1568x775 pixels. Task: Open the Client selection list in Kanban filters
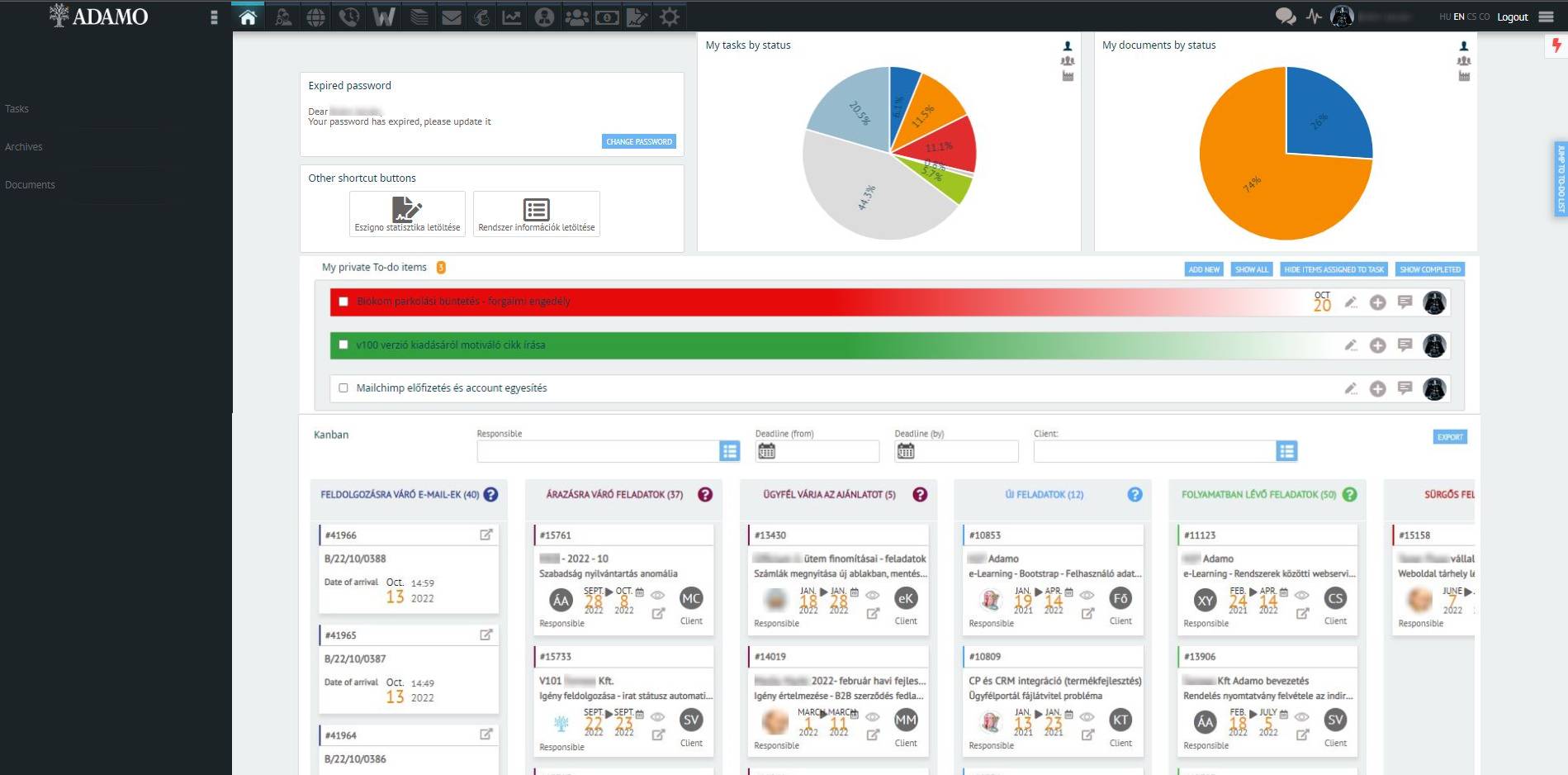point(1286,451)
